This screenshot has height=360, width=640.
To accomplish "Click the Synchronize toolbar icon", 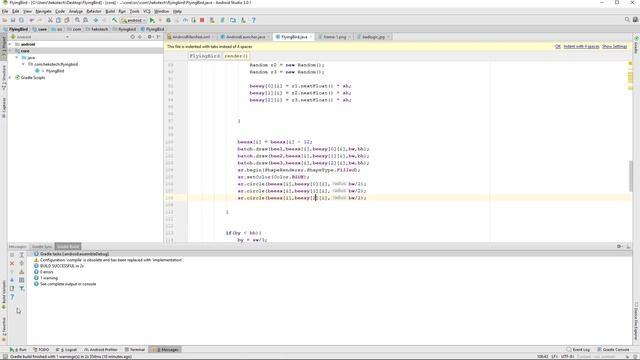I will [21, 20].
